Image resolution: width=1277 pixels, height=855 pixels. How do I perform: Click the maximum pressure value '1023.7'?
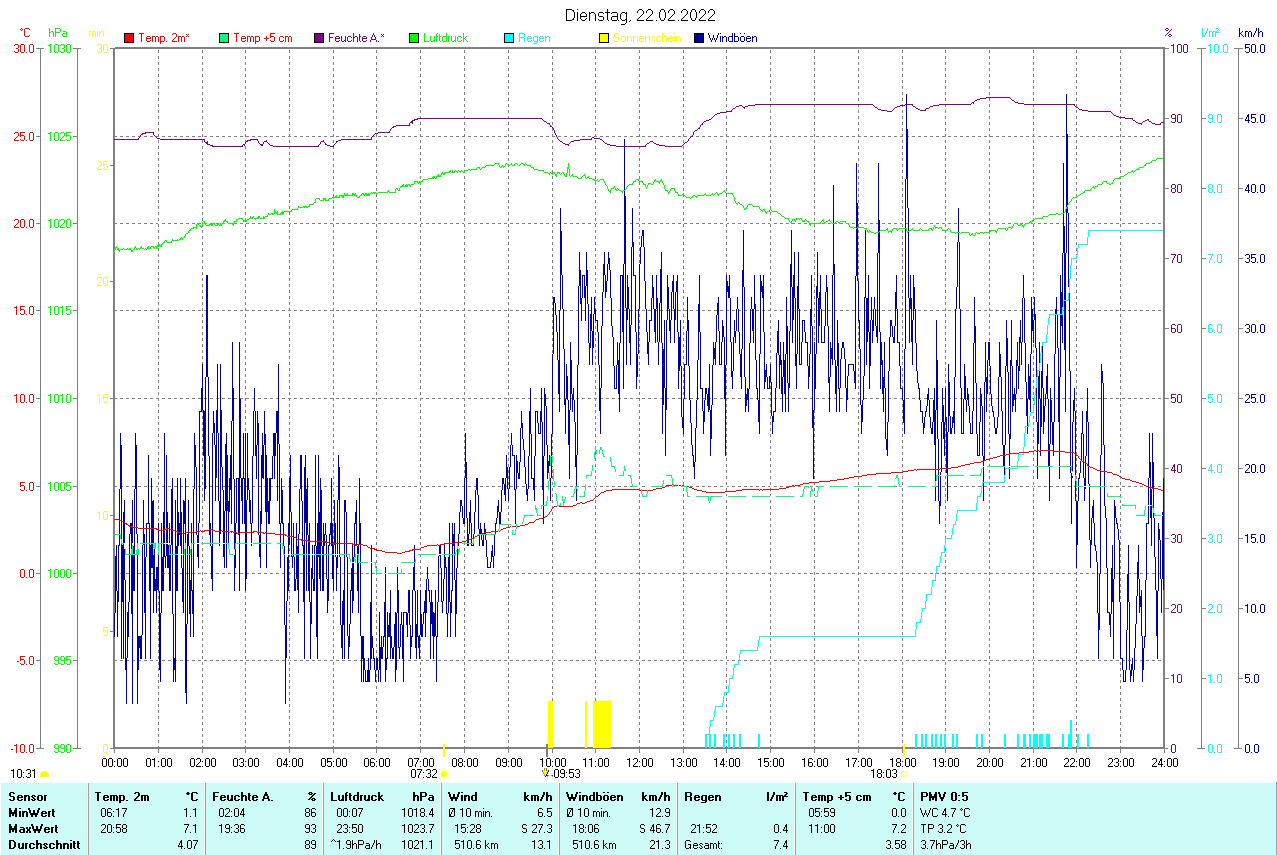coord(418,829)
